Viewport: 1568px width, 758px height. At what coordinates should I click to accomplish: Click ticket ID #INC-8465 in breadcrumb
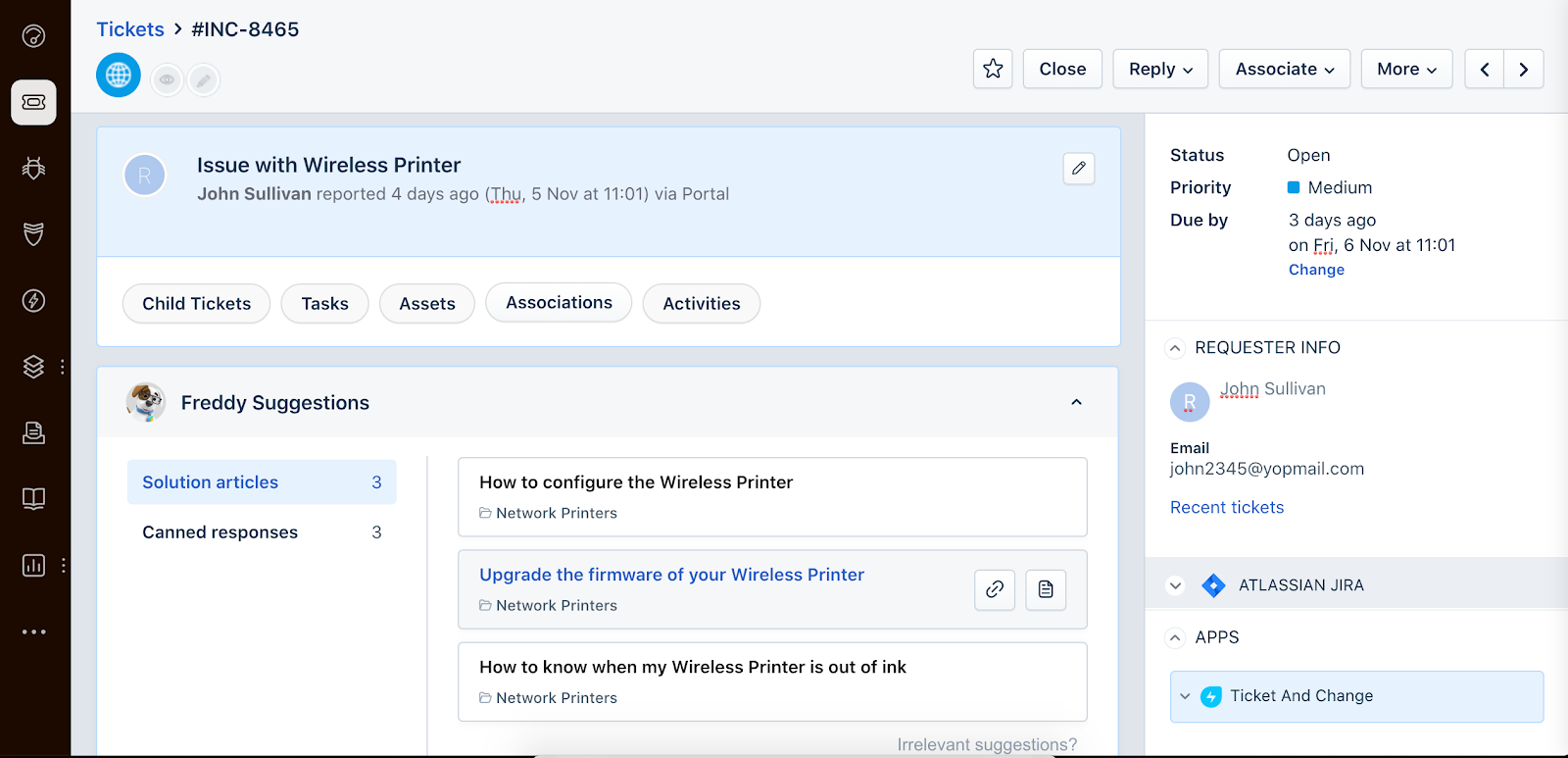pyautogui.click(x=245, y=29)
